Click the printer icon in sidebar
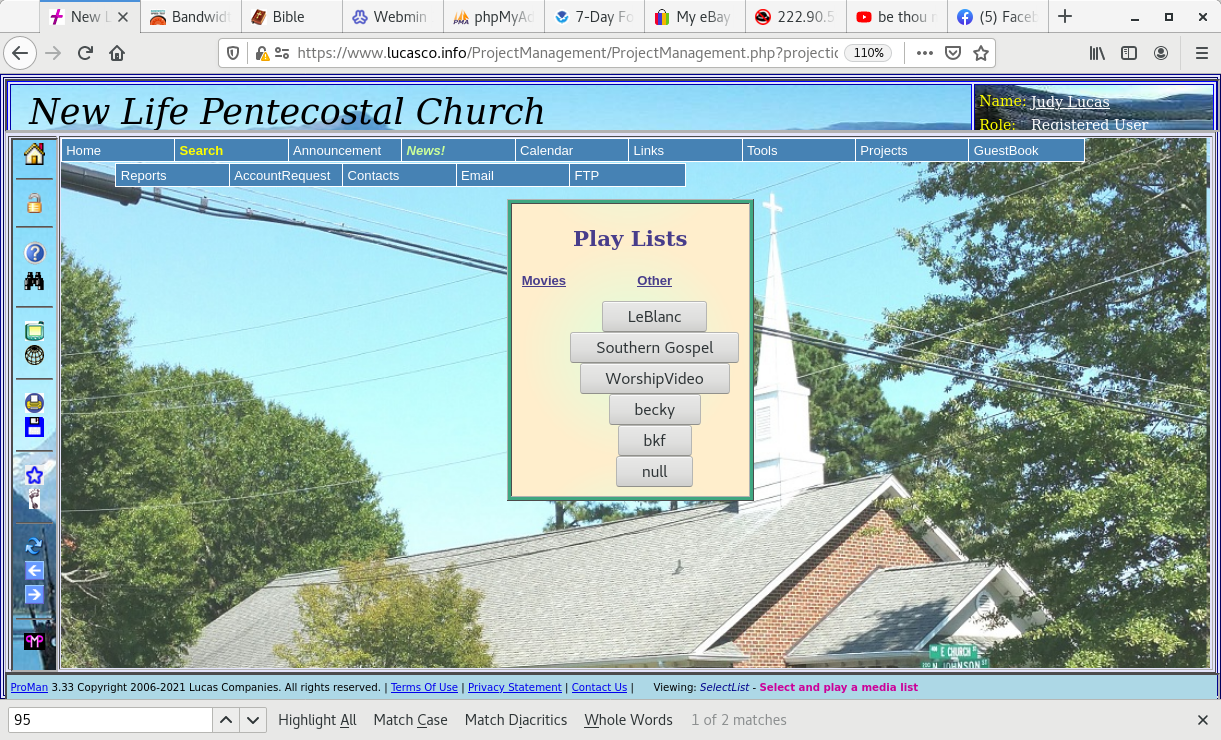This screenshot has width=1221, height=740. coord(34,403)
